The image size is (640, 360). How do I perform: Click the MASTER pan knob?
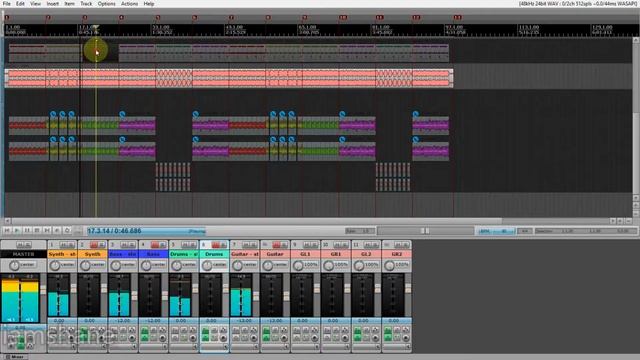pyautogui.click(x=14, y=266)
